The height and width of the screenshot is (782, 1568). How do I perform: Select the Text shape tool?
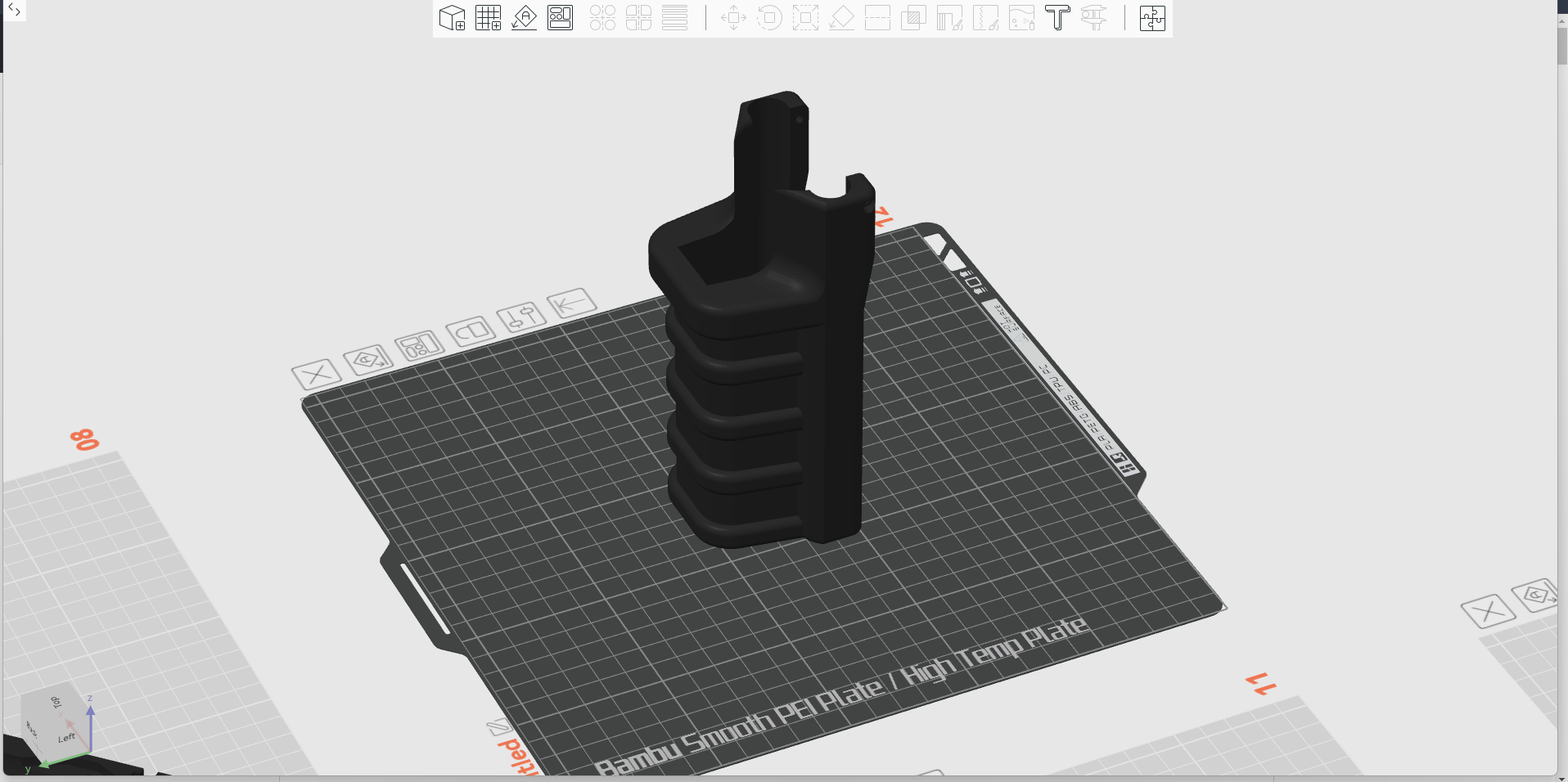click(1057, 18)
